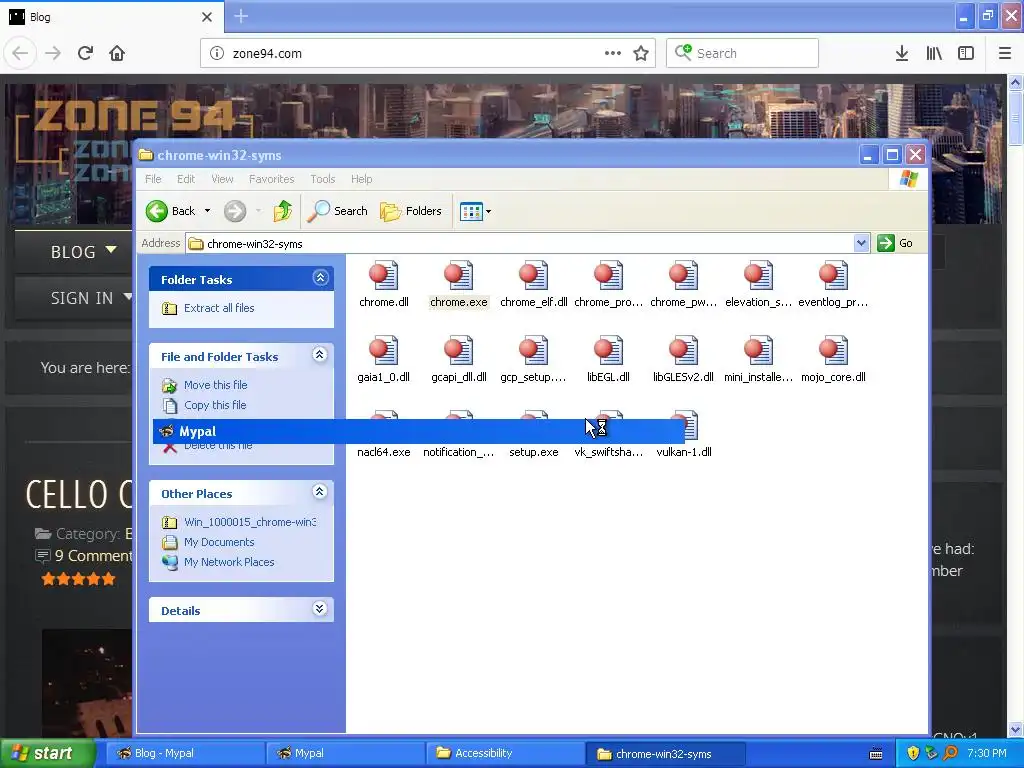Click Extract all files link

coord(219,308)
